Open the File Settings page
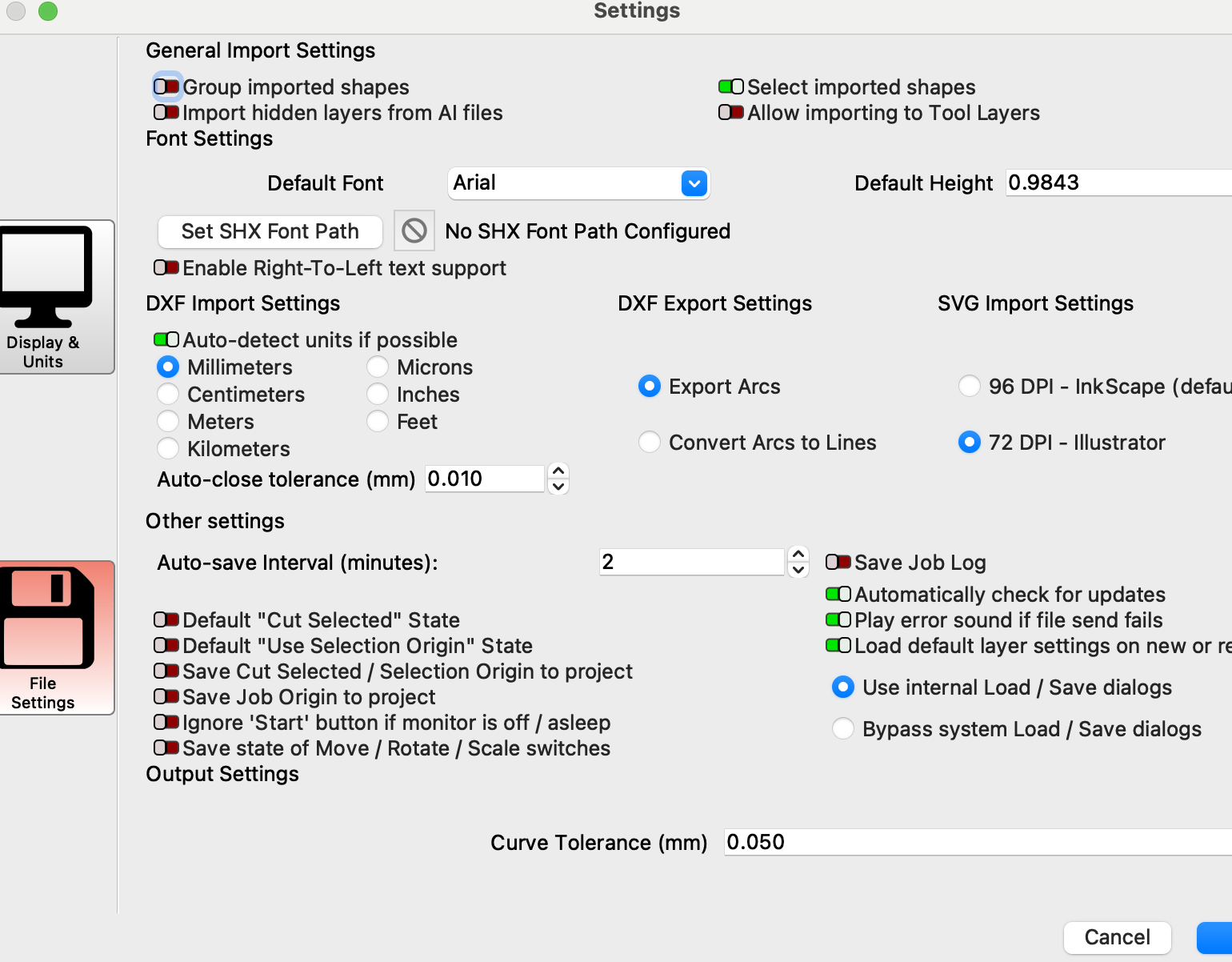The image size is (1232, 962). (x=56, y=638)
